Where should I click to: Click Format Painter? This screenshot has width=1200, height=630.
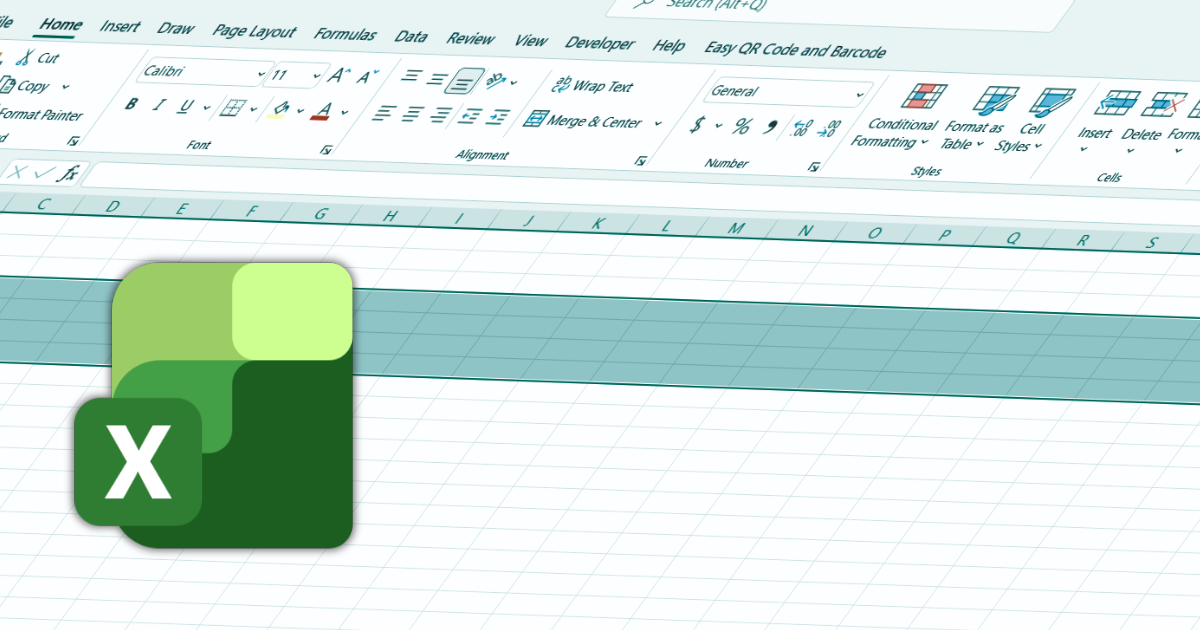point(41,115)
